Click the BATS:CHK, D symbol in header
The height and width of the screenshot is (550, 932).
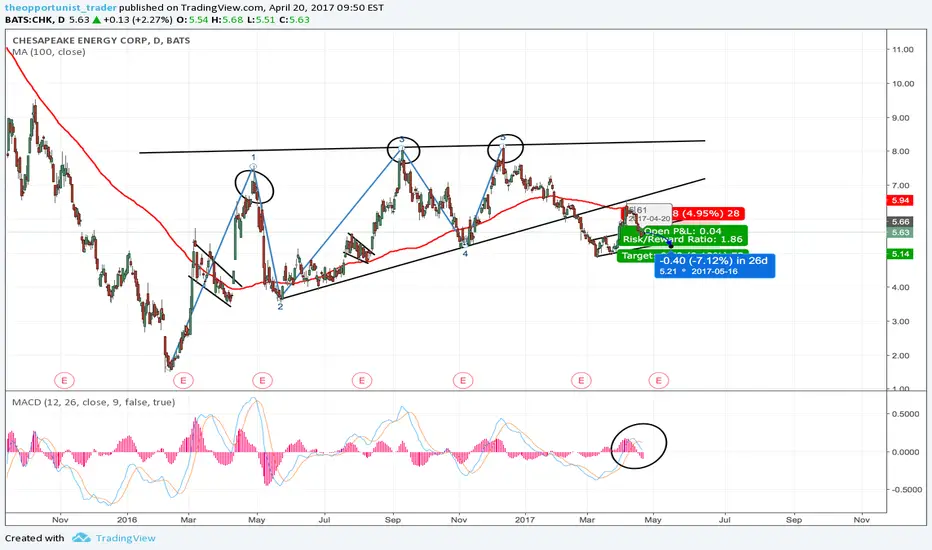coord(35,20)
